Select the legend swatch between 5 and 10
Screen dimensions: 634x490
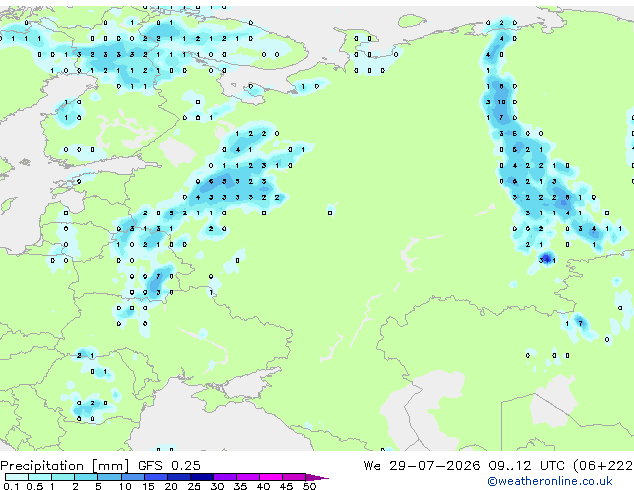point(110,477)
